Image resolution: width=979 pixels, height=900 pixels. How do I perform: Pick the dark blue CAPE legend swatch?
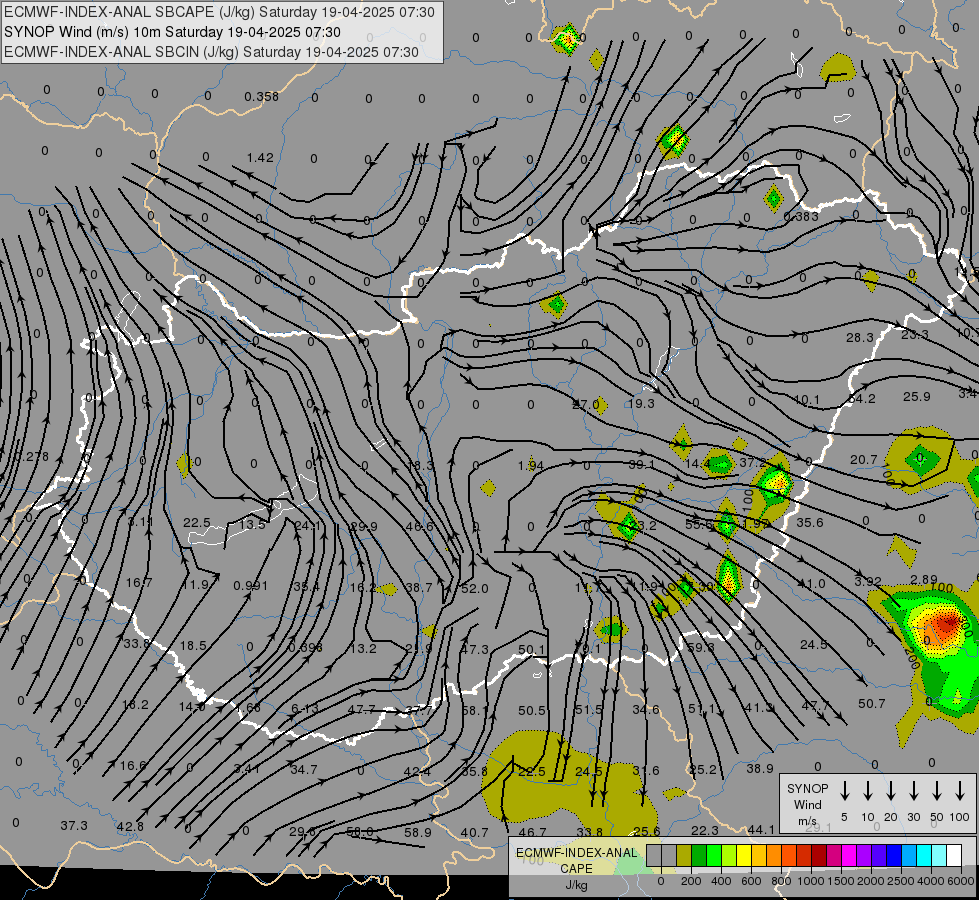coord(893,855)
